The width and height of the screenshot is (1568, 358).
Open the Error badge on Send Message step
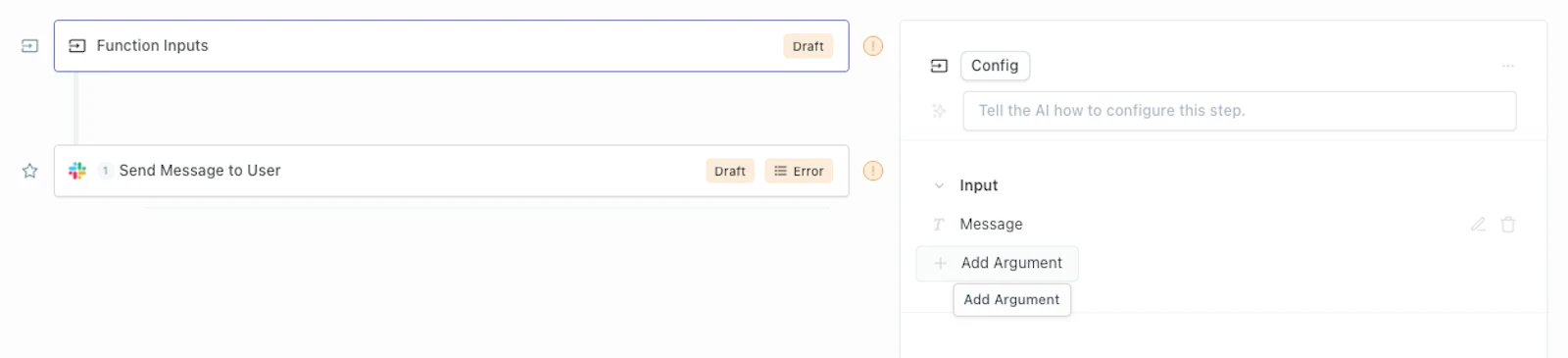coord(799,171)
